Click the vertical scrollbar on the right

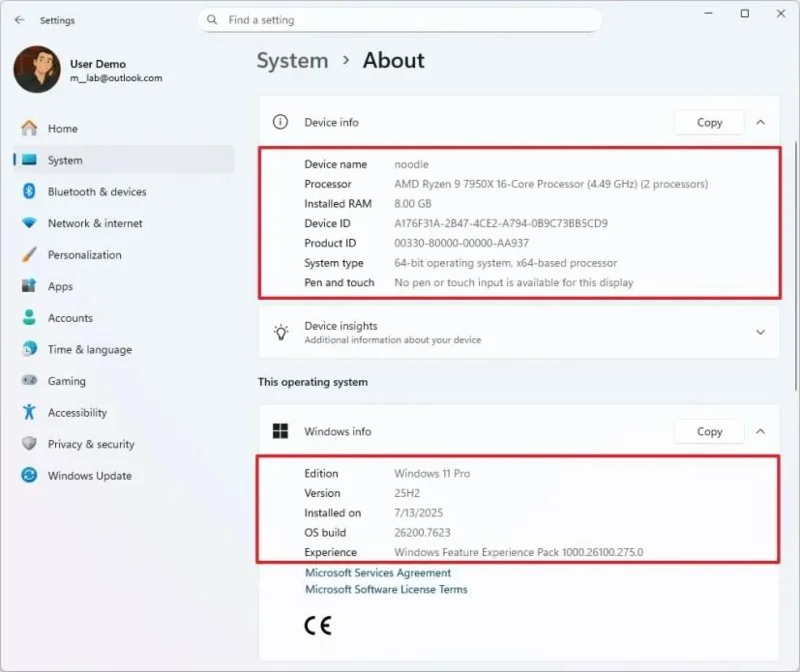coord(796,265)
